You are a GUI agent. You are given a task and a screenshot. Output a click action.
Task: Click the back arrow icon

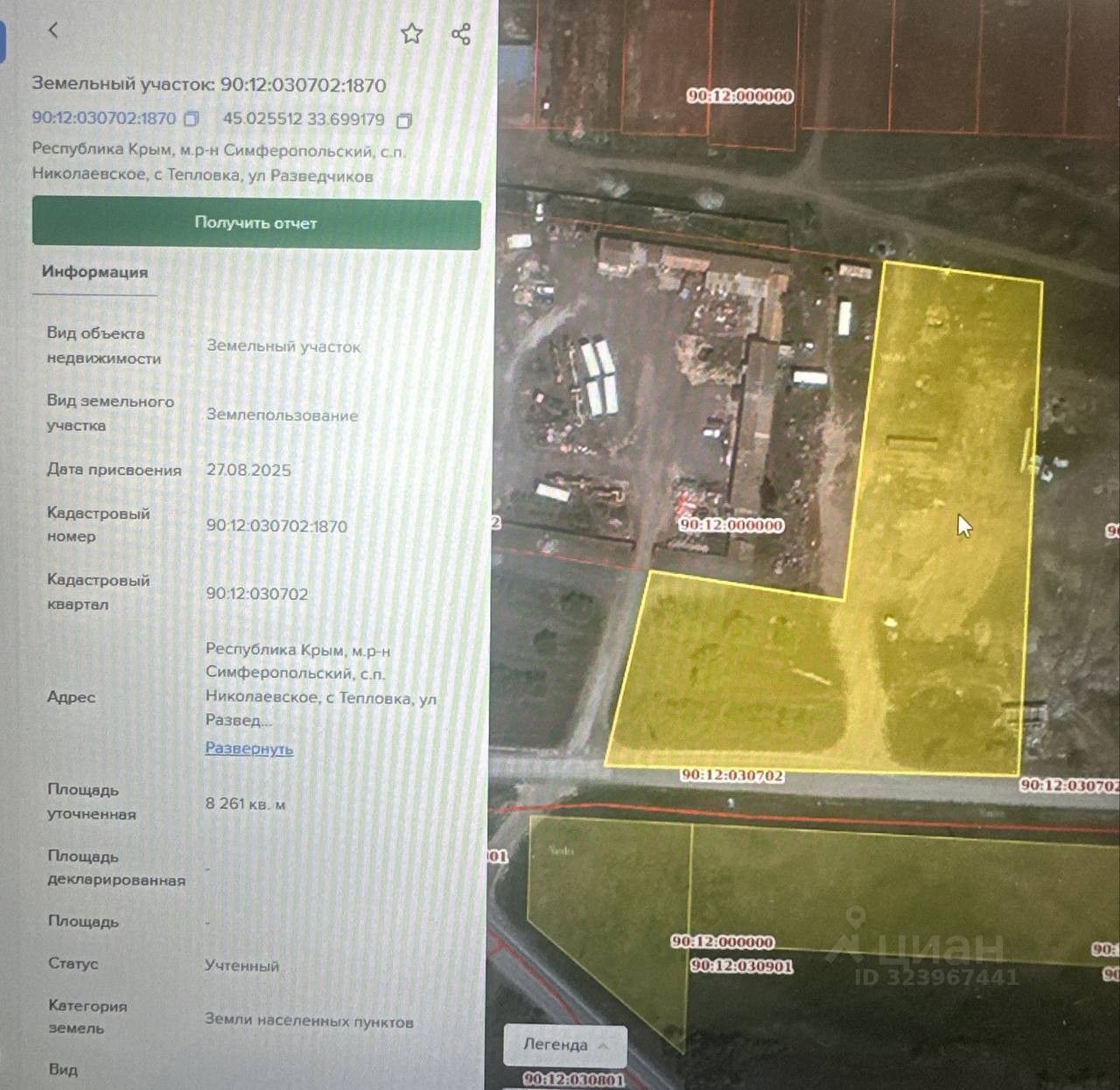pyautogui.click(x=52, y=31)
